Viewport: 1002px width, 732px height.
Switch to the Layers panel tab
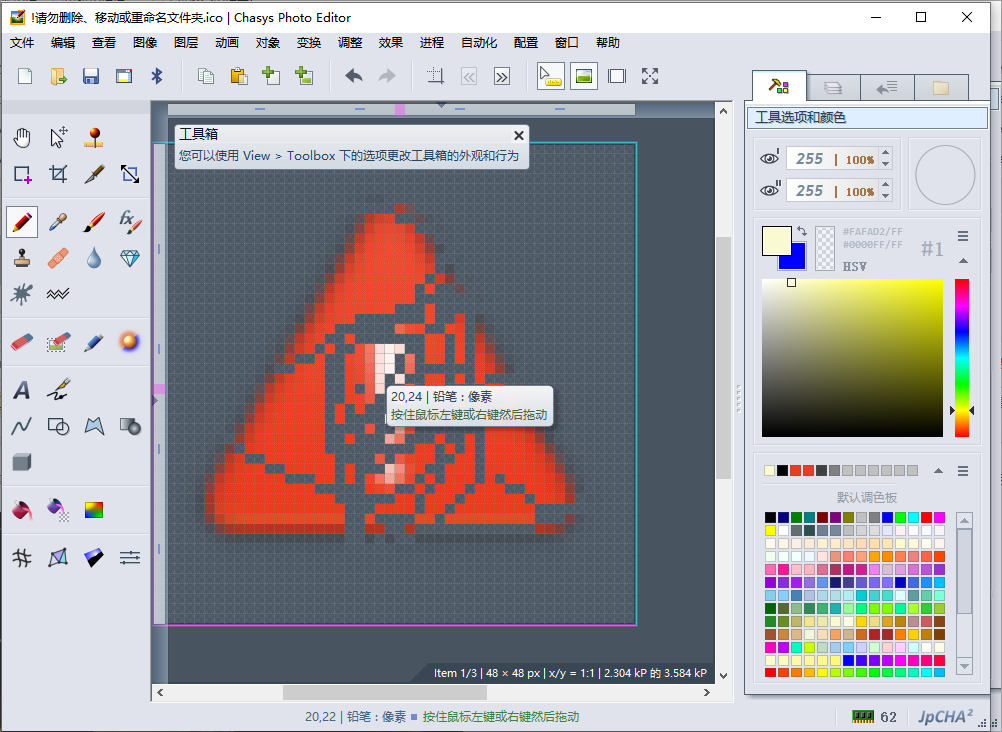834,87
